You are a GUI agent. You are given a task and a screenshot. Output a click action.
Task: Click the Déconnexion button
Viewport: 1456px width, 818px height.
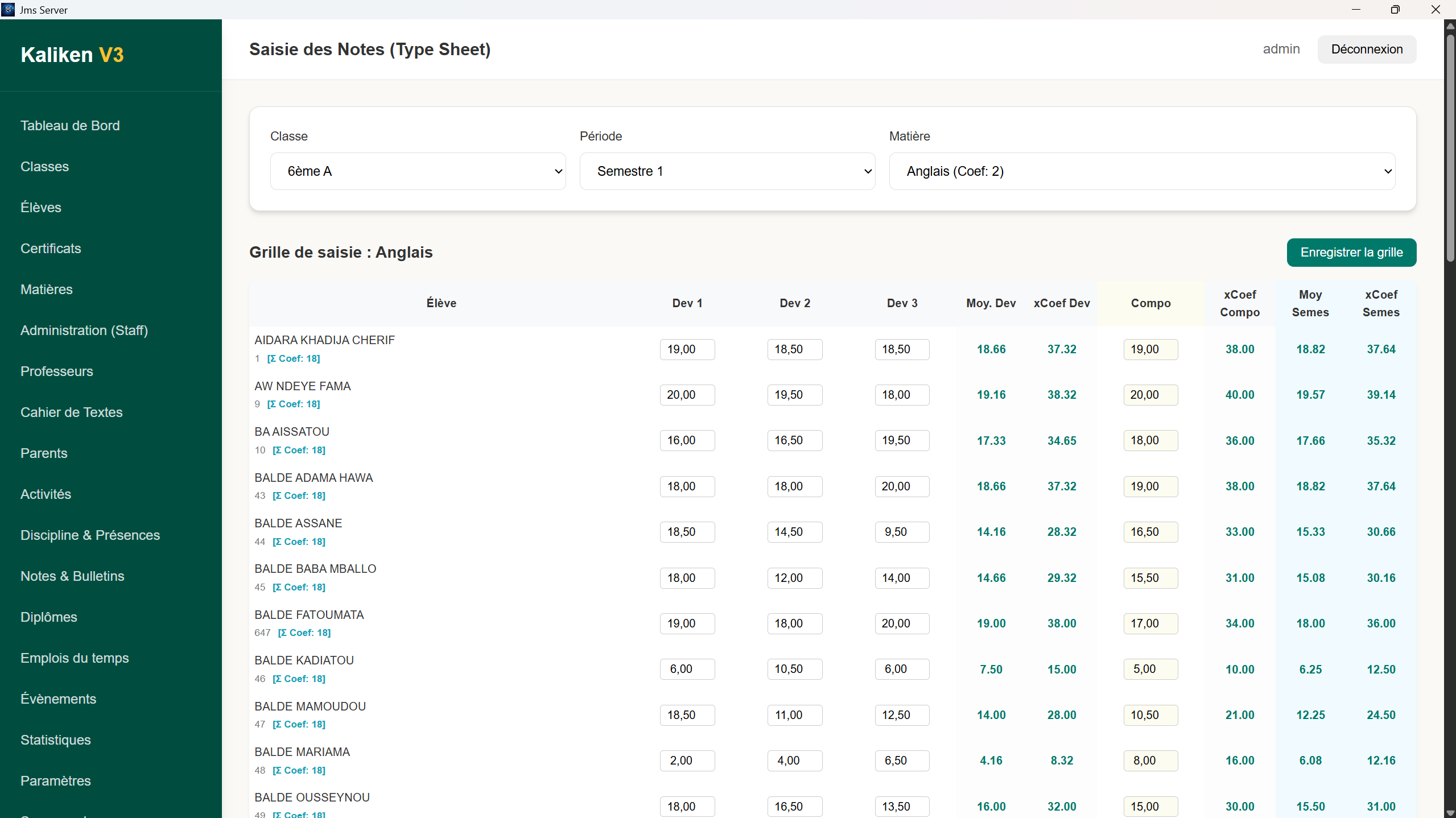pos(1367,49)
